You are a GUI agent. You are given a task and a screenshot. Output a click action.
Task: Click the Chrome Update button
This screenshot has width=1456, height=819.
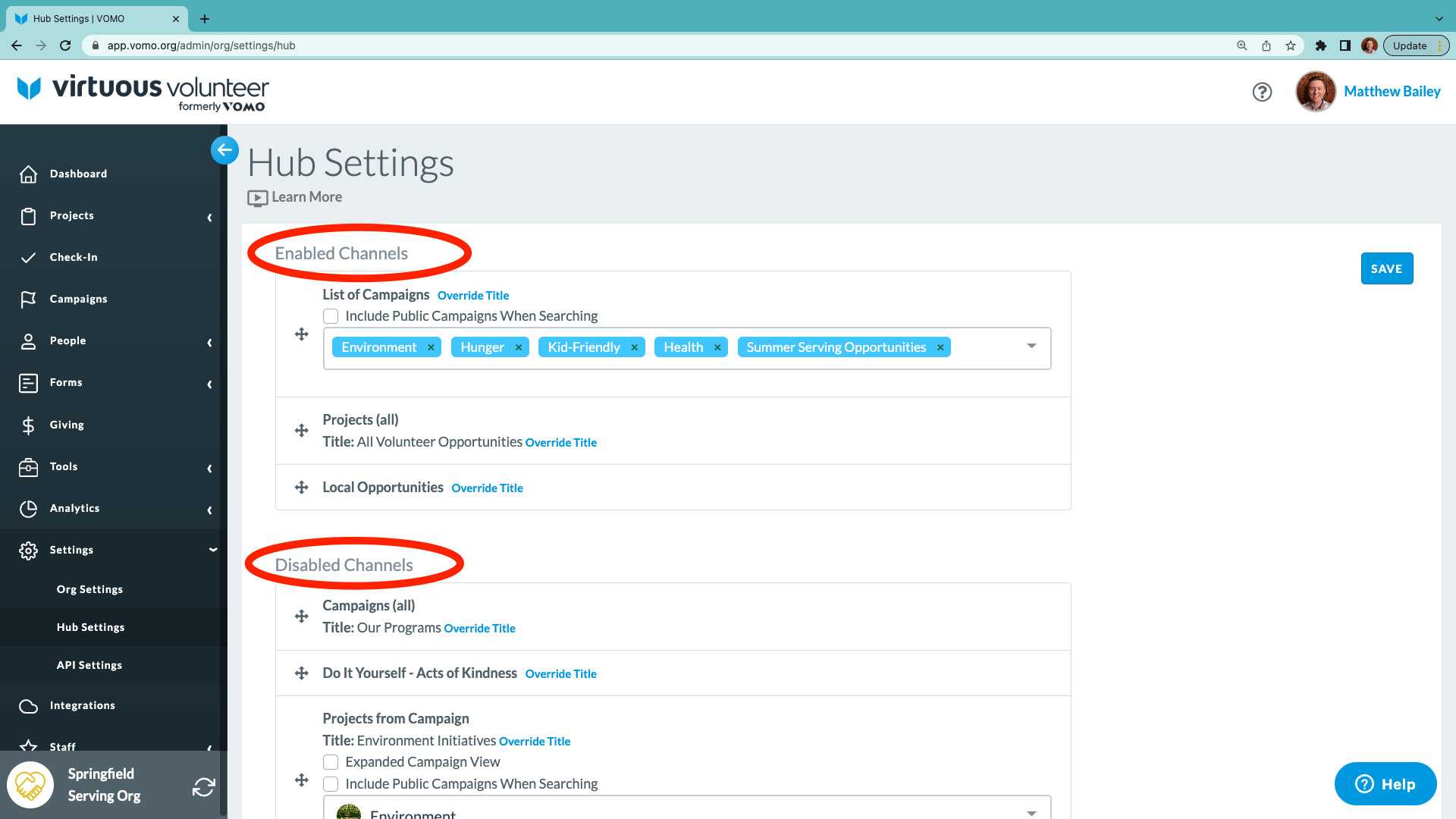point(1416,45)
